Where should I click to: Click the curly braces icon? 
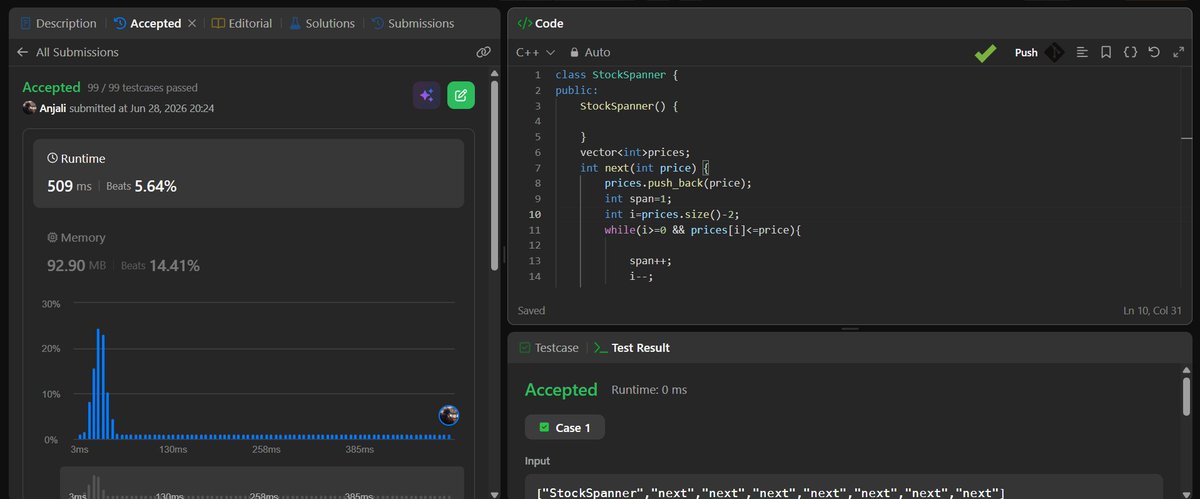point(1130,52)
